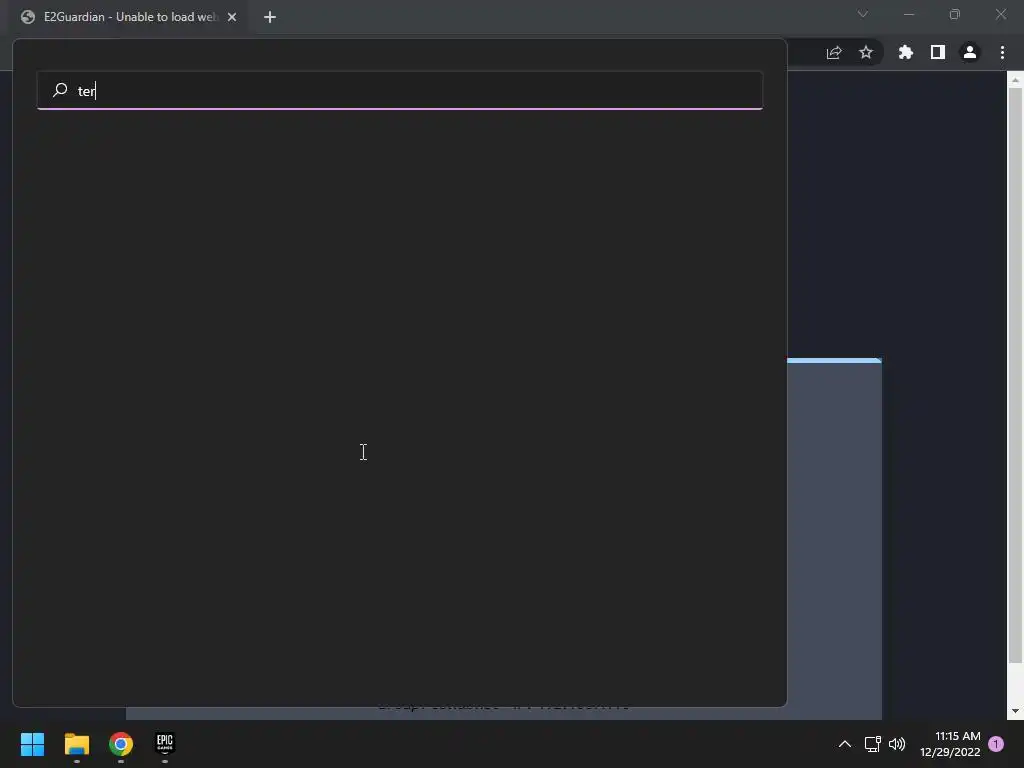This screenshot has height=768, width=1024.
Task: Show hidden system tray icons
Action: 844,744
